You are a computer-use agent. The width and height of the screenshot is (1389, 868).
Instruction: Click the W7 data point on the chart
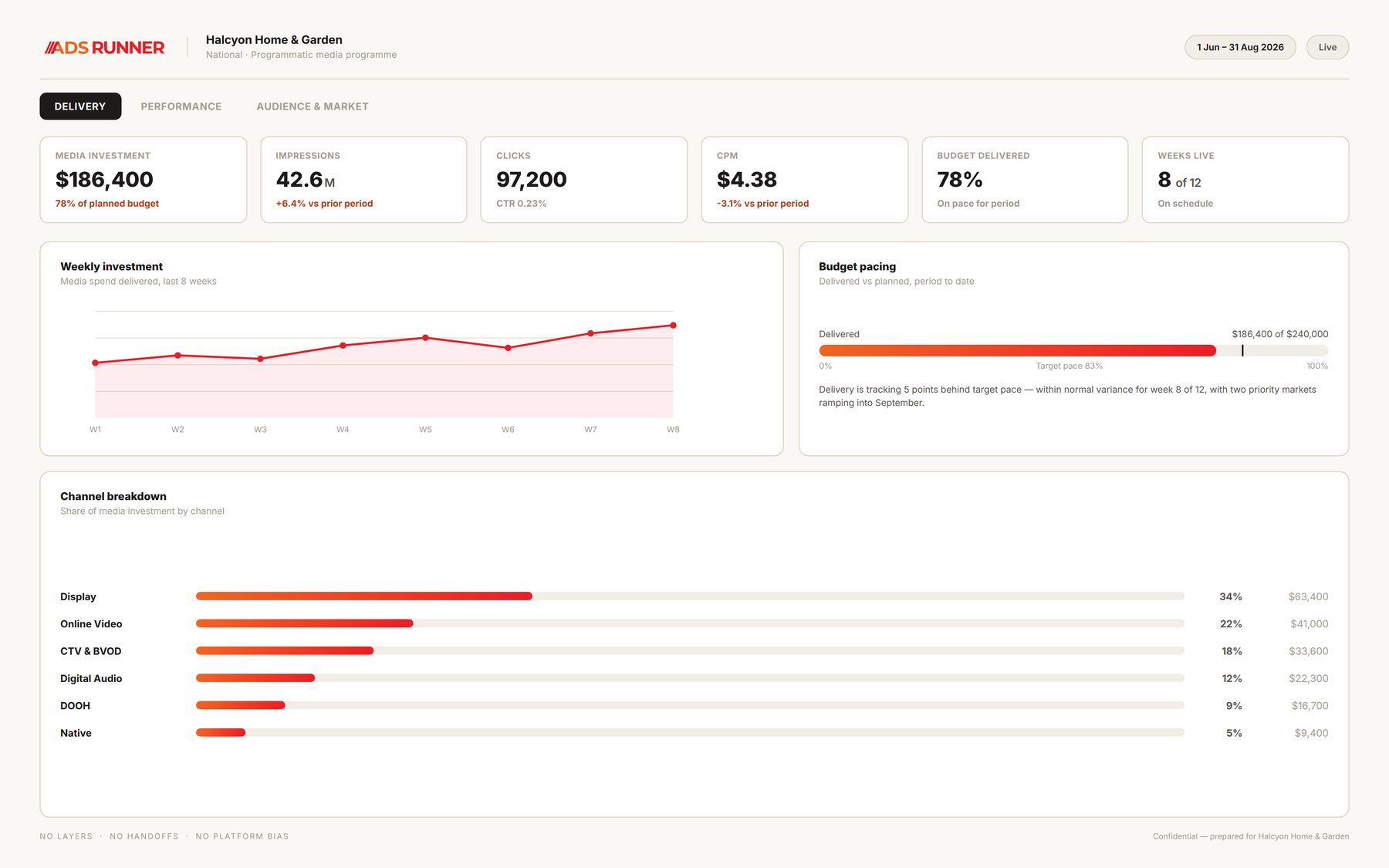pyautogui.click(x=590, y=333)
